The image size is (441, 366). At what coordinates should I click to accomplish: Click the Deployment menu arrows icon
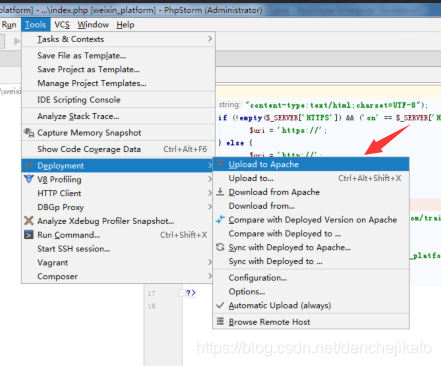(x=29, y=165)
